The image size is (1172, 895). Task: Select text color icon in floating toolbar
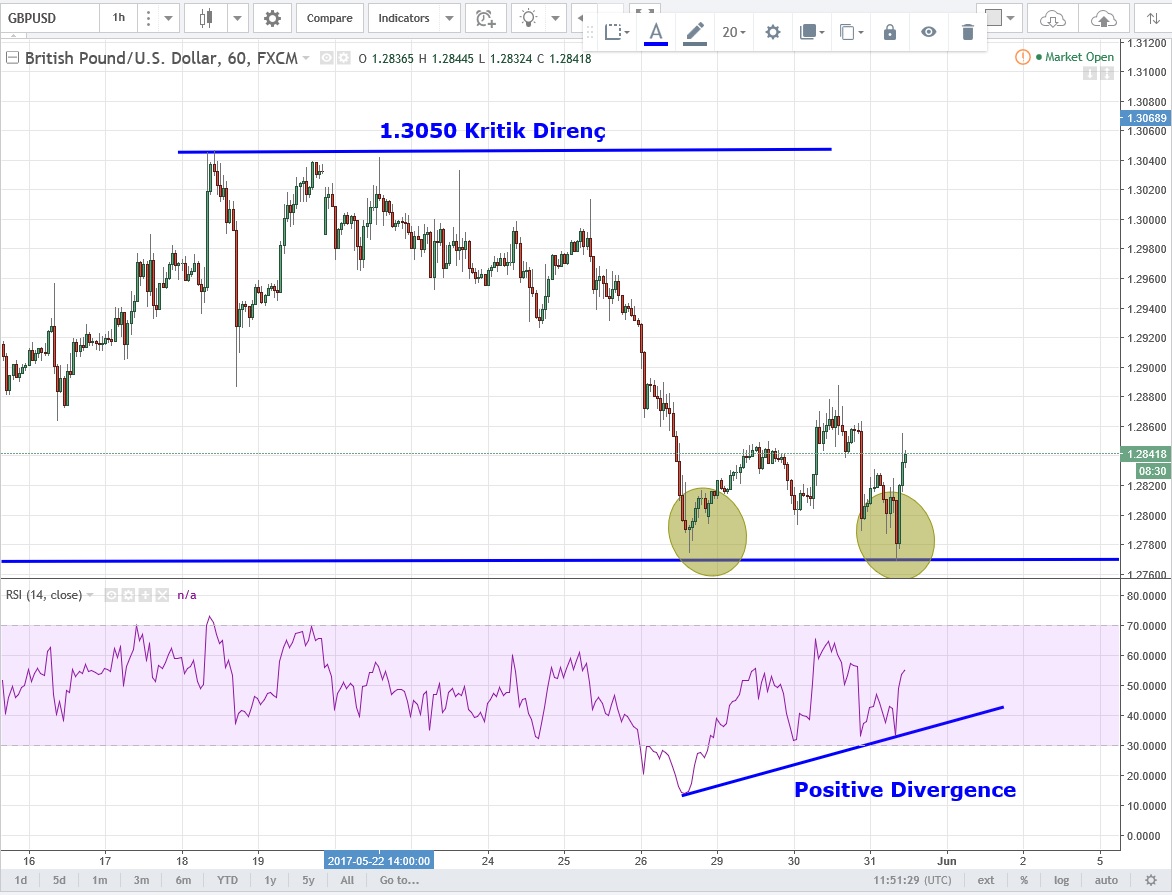coord(656,31)
